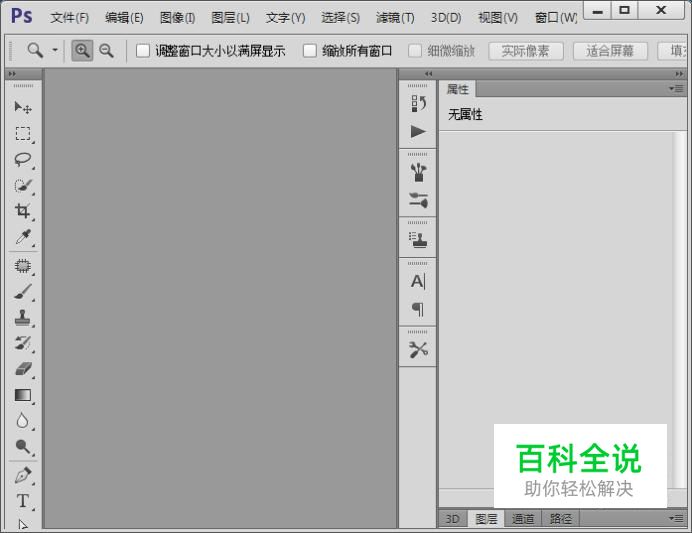Viewport: 692px width, 533px height.
Task: Open the Type (文字) menu
Action: [x=285, y=18]
